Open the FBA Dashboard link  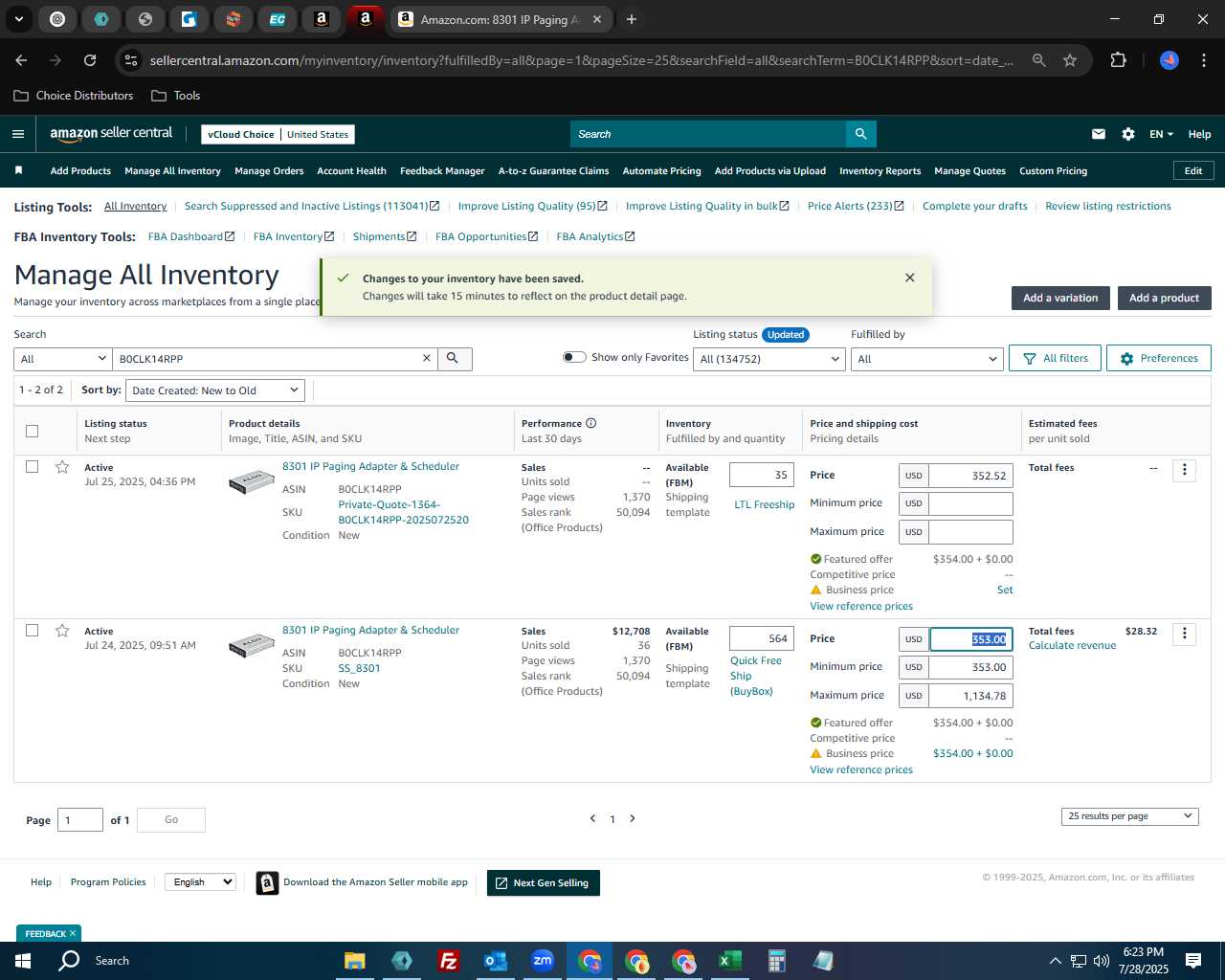[190, 236]
